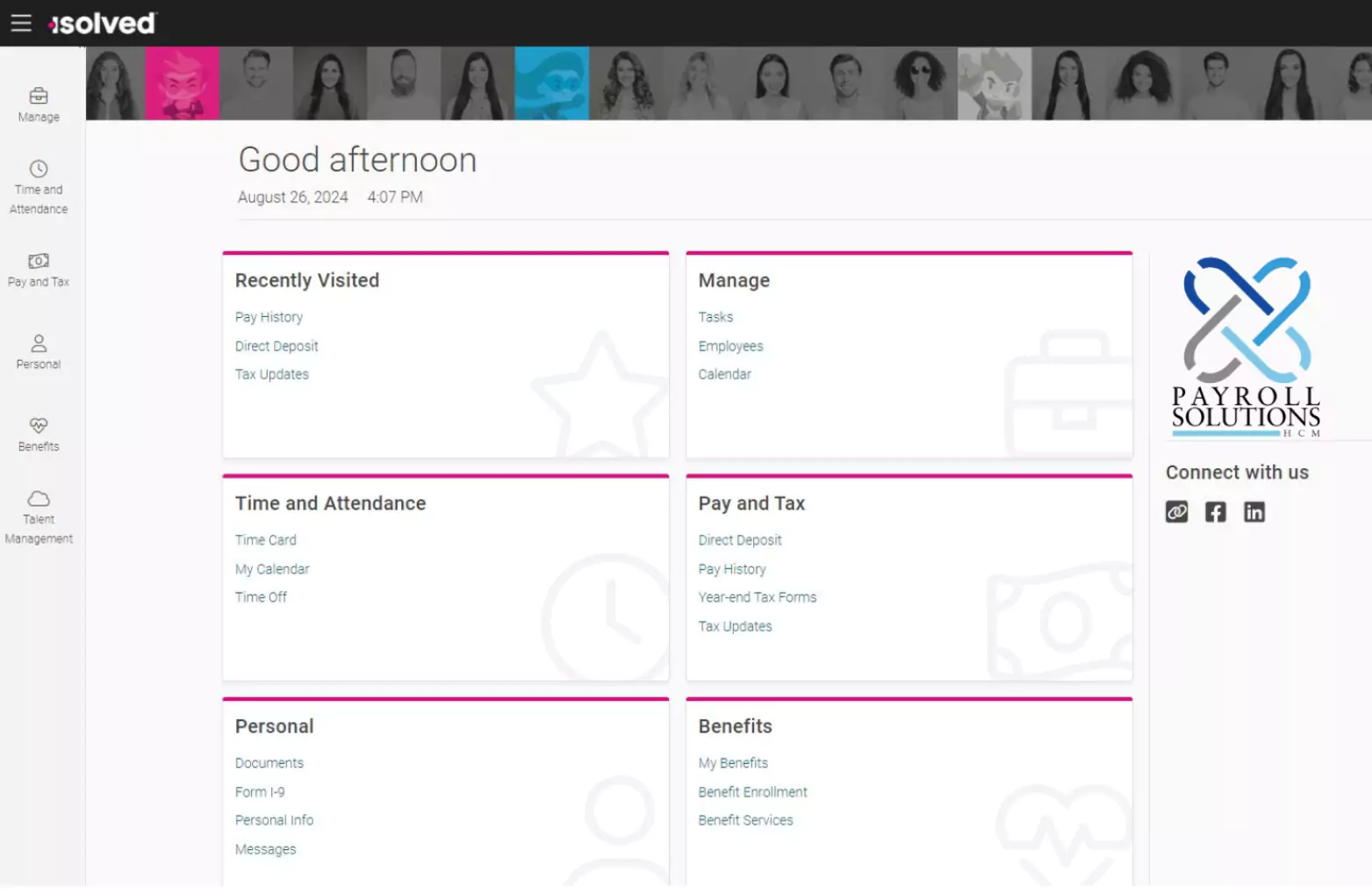
Task: Open Form I-9 in the Personal card
Action: (x=260, y=792)
